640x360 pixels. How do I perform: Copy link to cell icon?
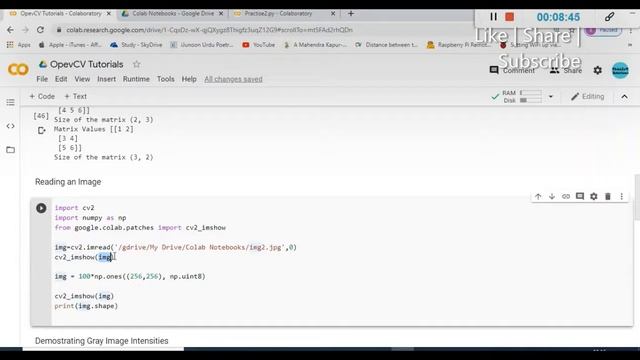(566, 197)
